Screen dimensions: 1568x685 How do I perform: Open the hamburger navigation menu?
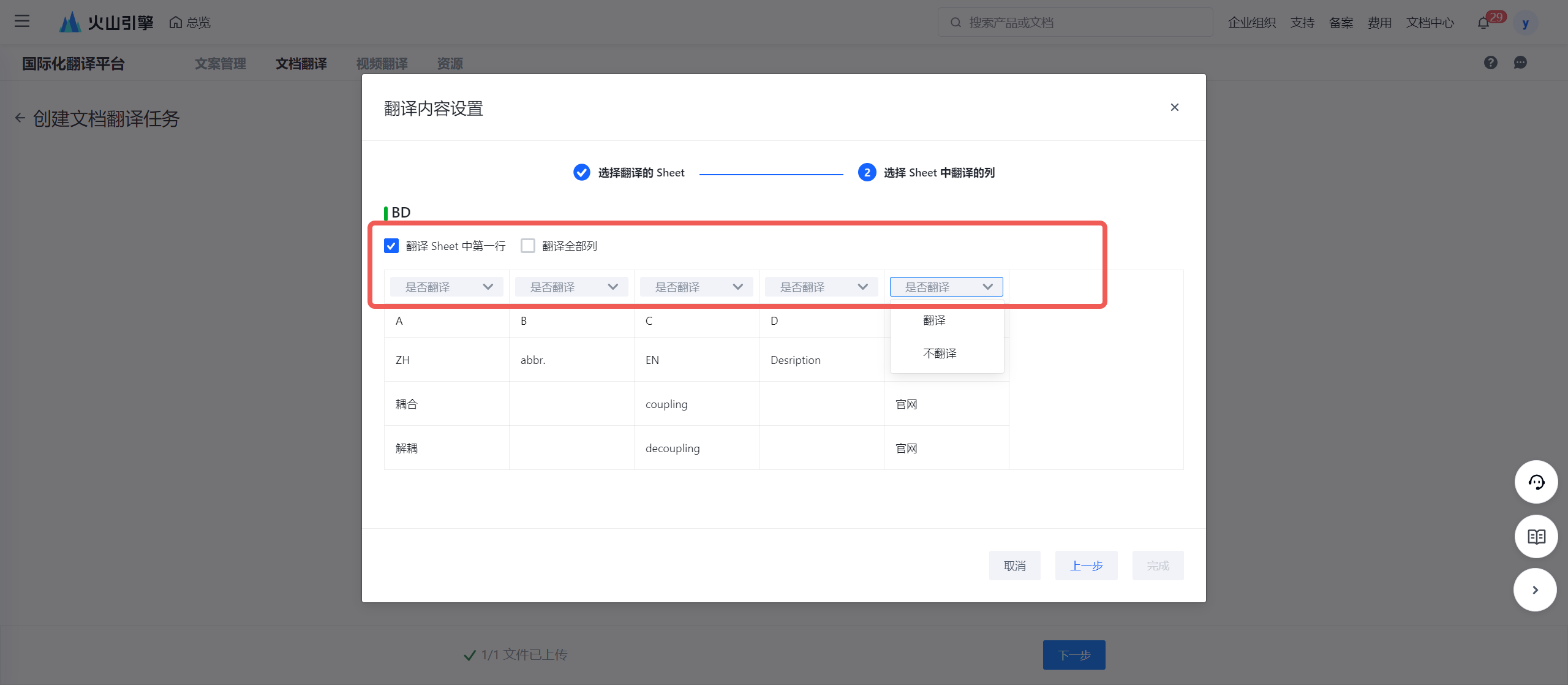click(22, 22)
